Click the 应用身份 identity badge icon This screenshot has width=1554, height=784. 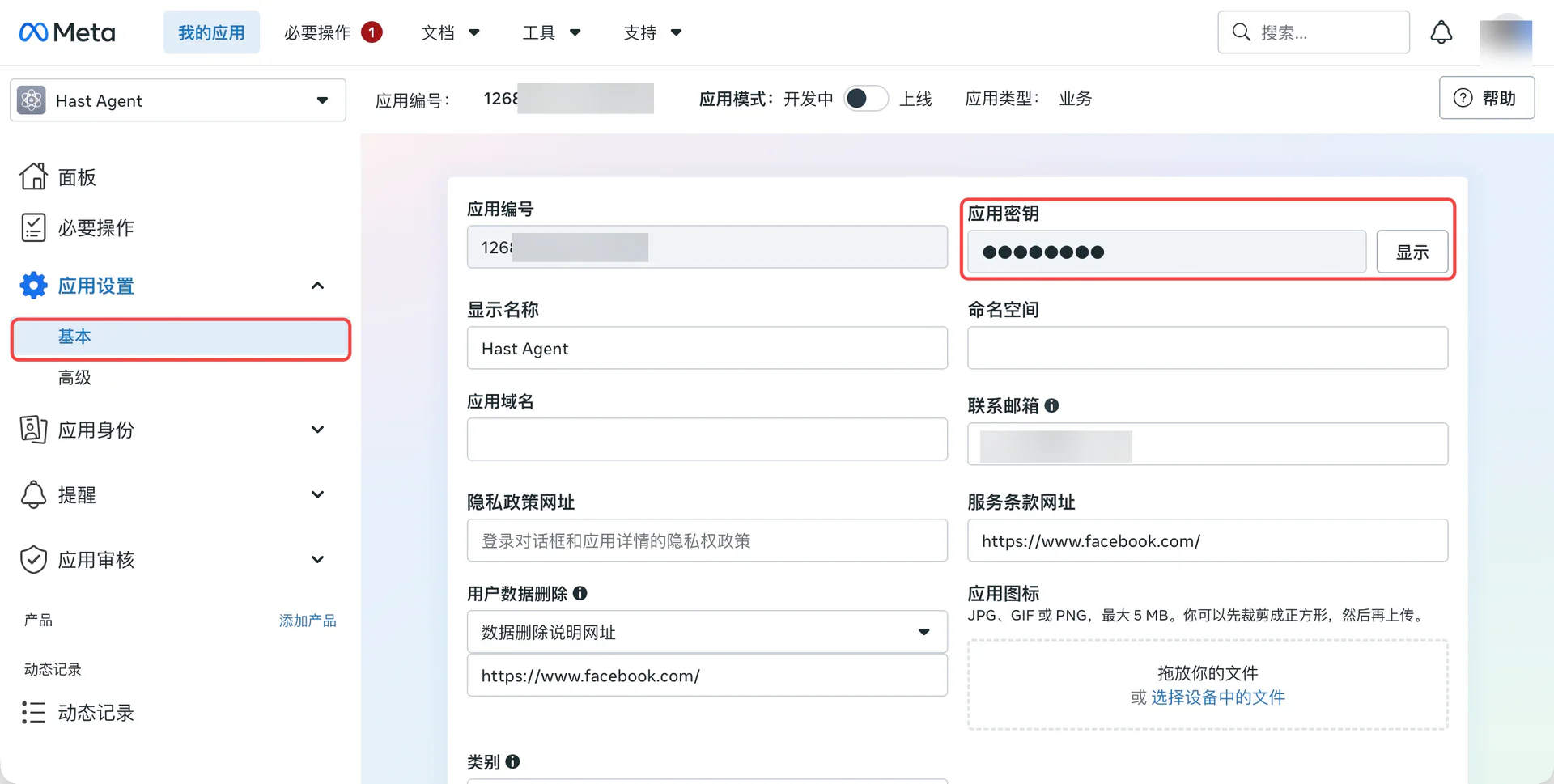point(33,430)
